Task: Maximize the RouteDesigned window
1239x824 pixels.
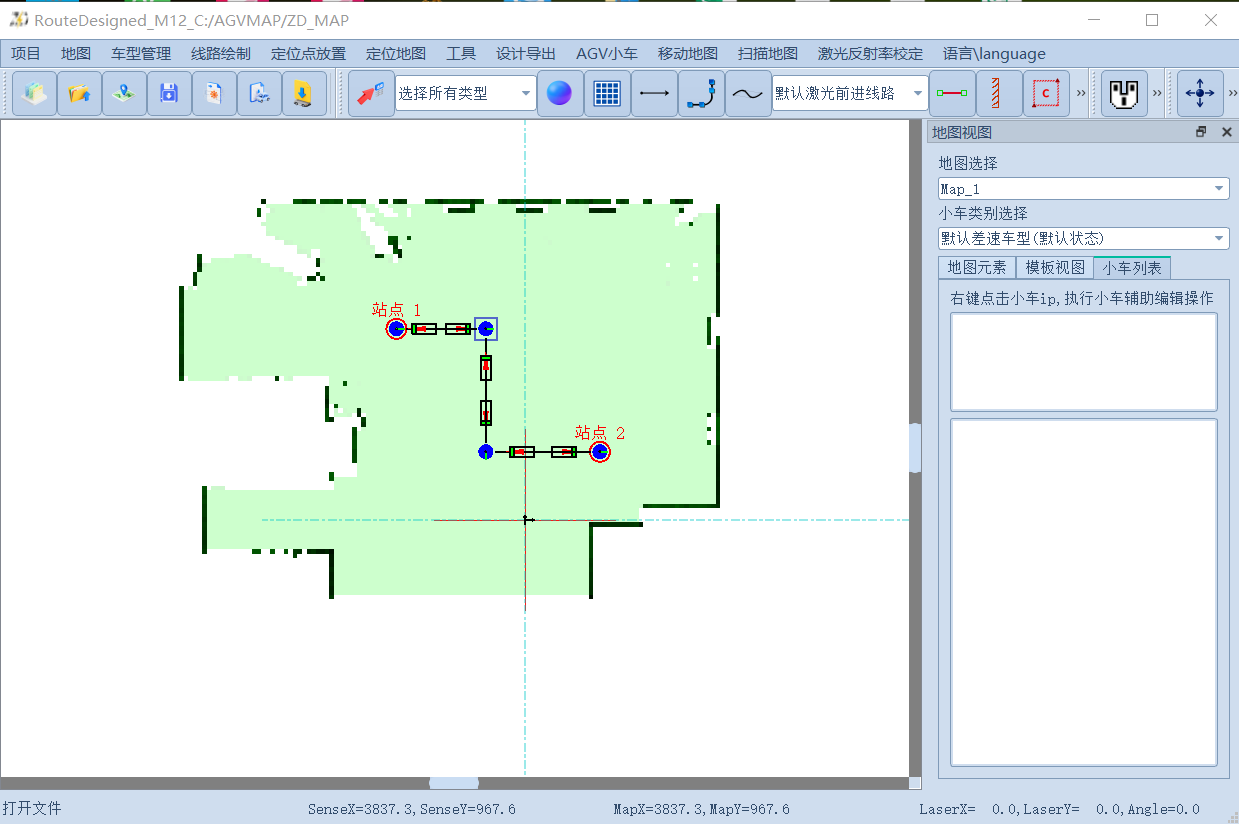Action: [1152, 20]
